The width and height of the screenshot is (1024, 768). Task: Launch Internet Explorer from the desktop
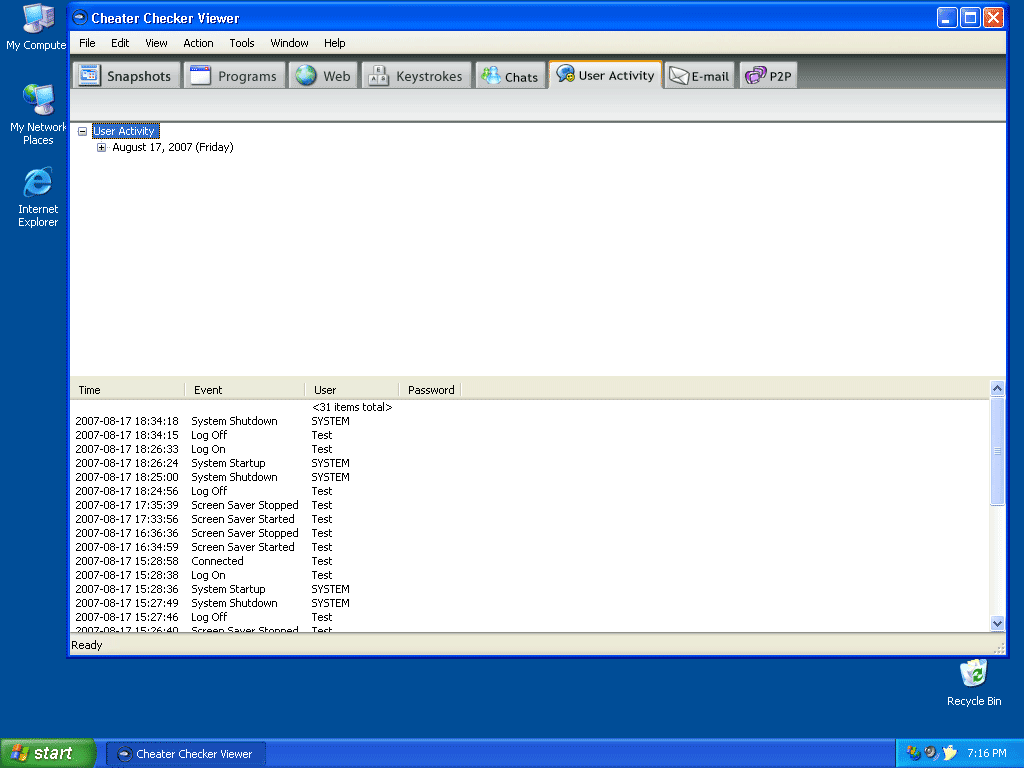point(38,184)
